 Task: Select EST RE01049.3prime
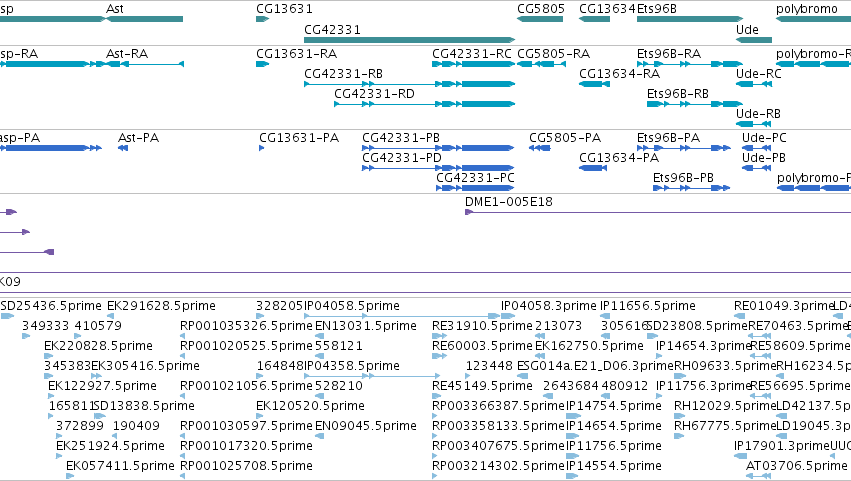pyautogui.click(x=784, y=306)
